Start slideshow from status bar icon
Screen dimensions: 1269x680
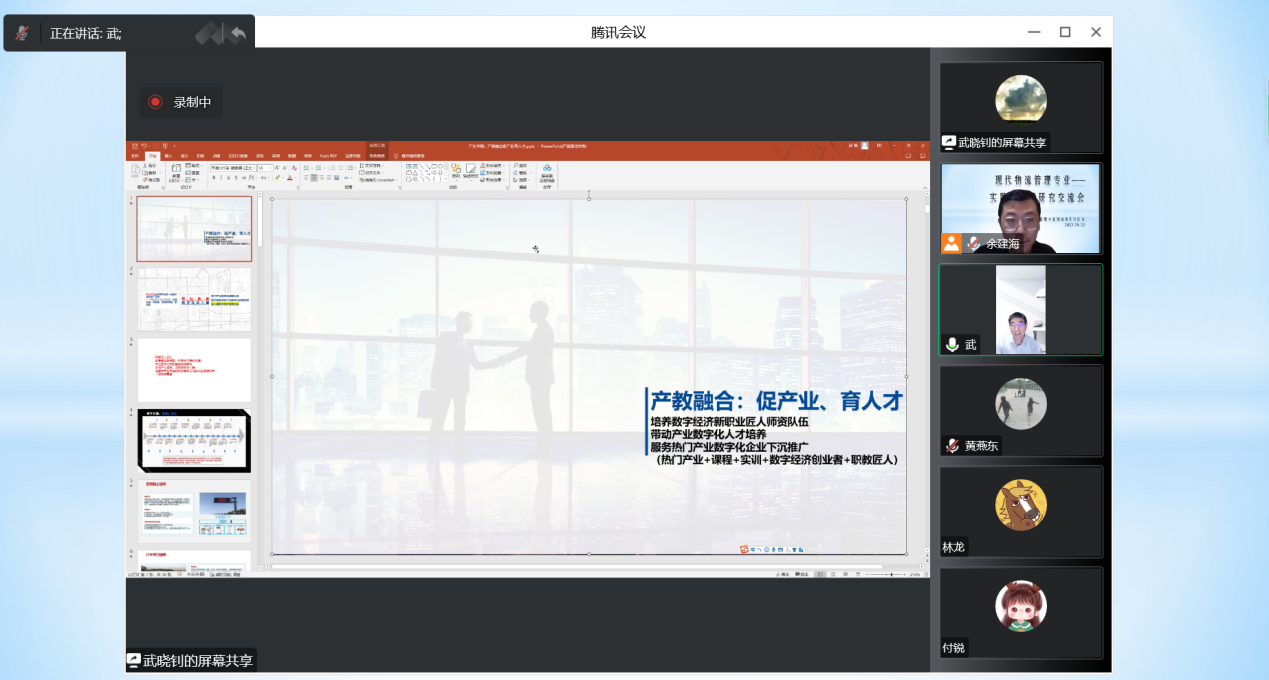(x=858, y=574)
